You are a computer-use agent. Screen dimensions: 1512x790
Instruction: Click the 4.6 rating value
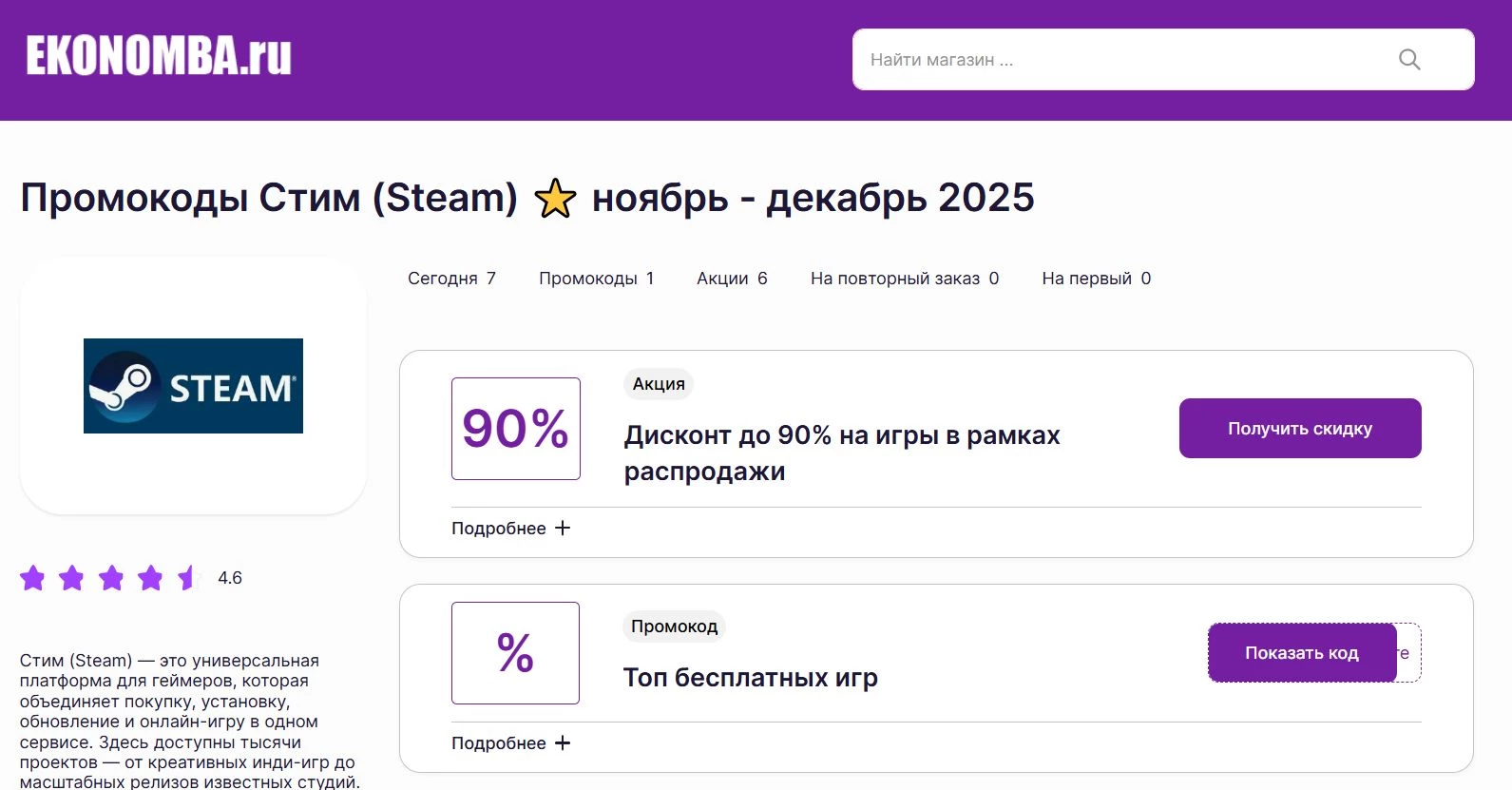[x=230, y=578]
